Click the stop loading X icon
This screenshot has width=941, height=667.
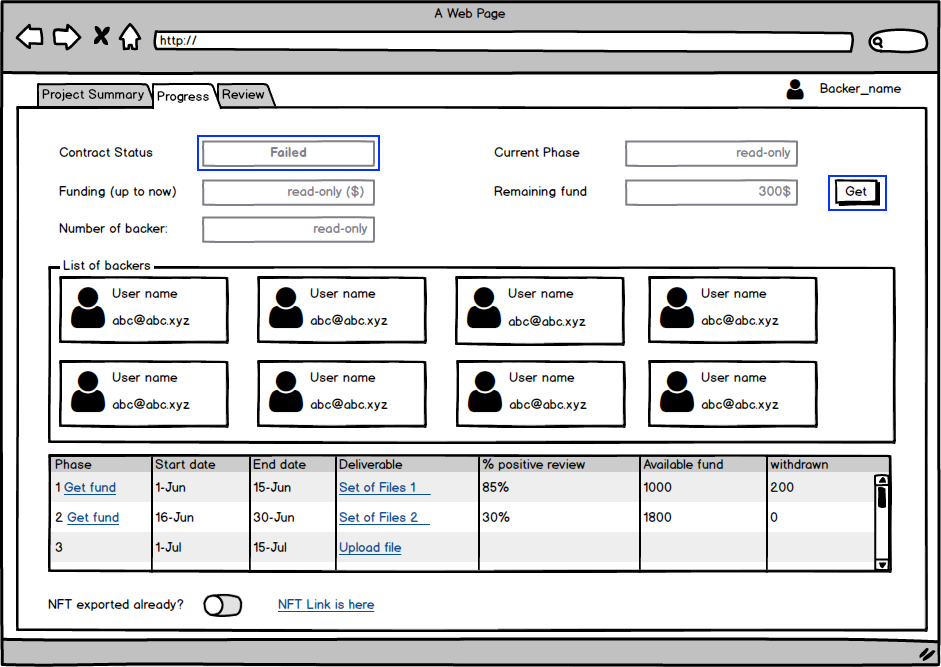(x=101, y=36)
